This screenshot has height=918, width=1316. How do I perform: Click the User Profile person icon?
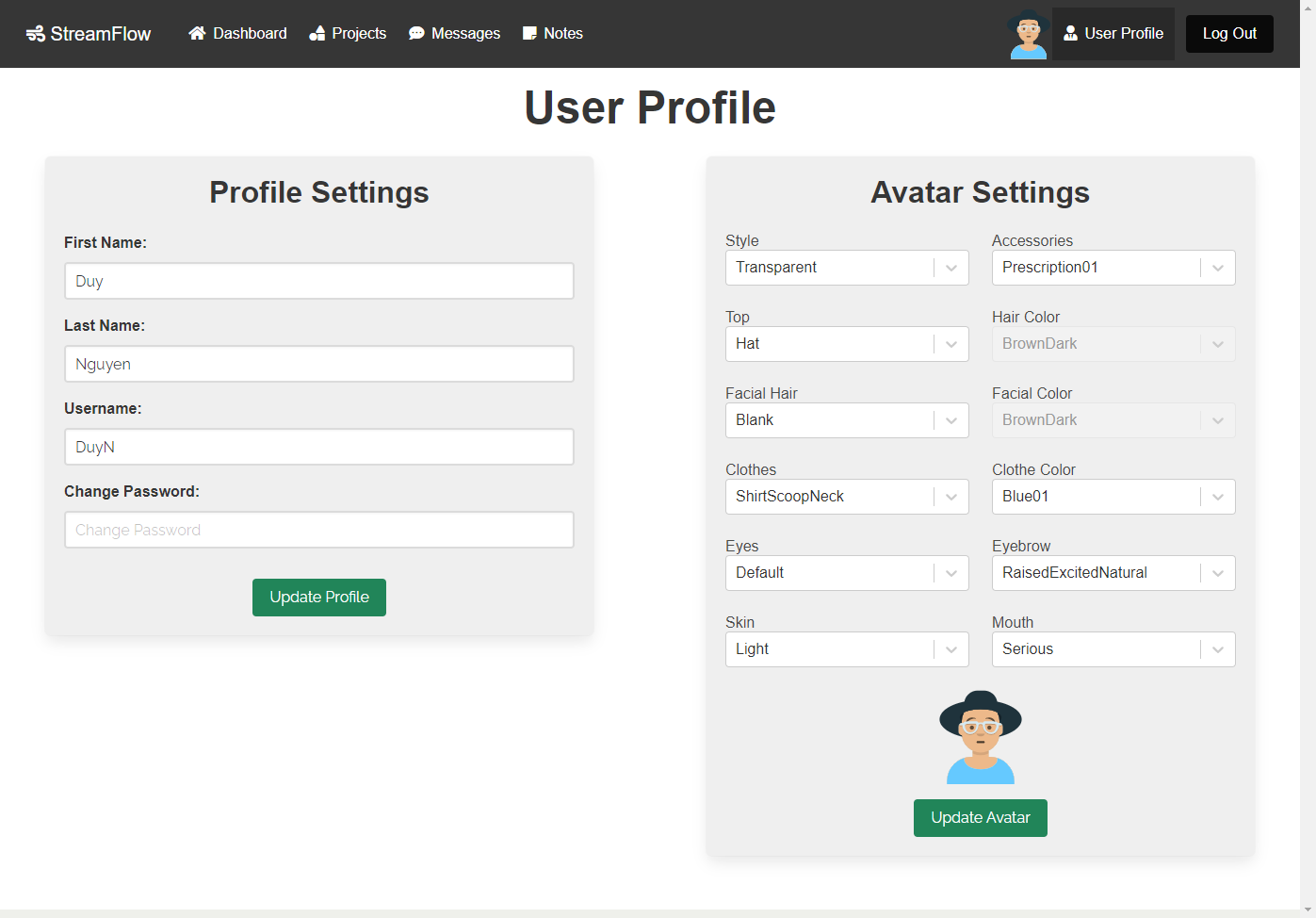pyautogui.click(x=1071, y=33)
